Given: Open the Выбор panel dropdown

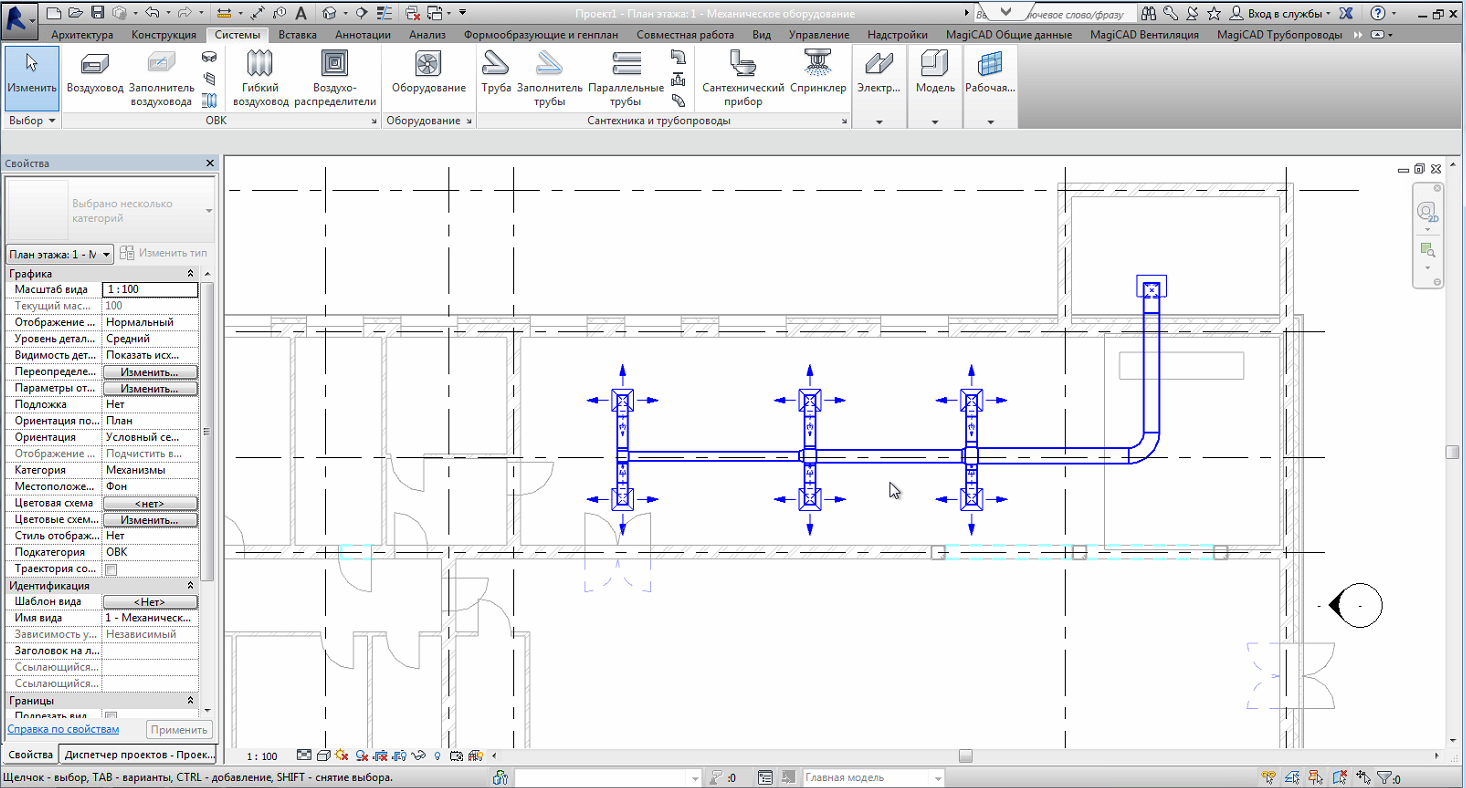Looking at the screenshot, I should [x=32, y=121].
